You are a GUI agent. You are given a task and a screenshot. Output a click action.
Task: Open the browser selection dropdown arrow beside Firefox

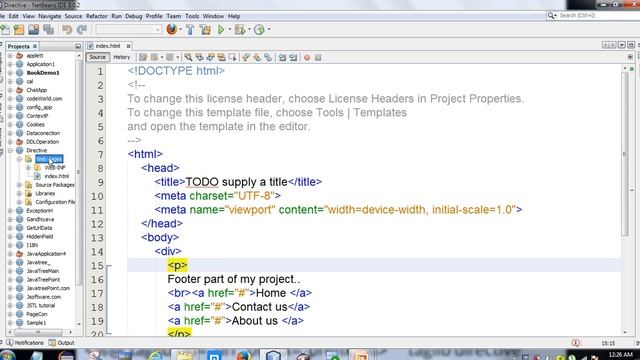180,29
